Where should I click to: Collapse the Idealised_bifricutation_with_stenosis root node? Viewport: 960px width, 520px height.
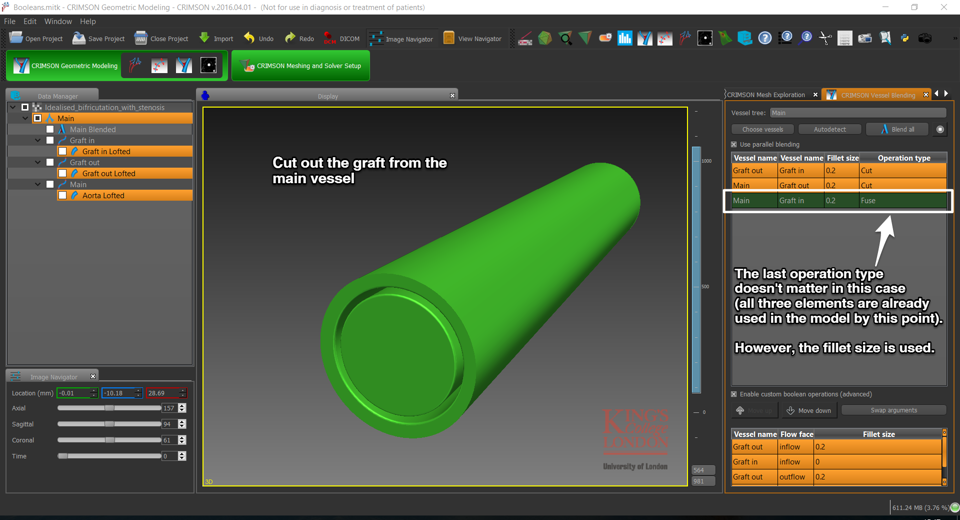(13, 107)
